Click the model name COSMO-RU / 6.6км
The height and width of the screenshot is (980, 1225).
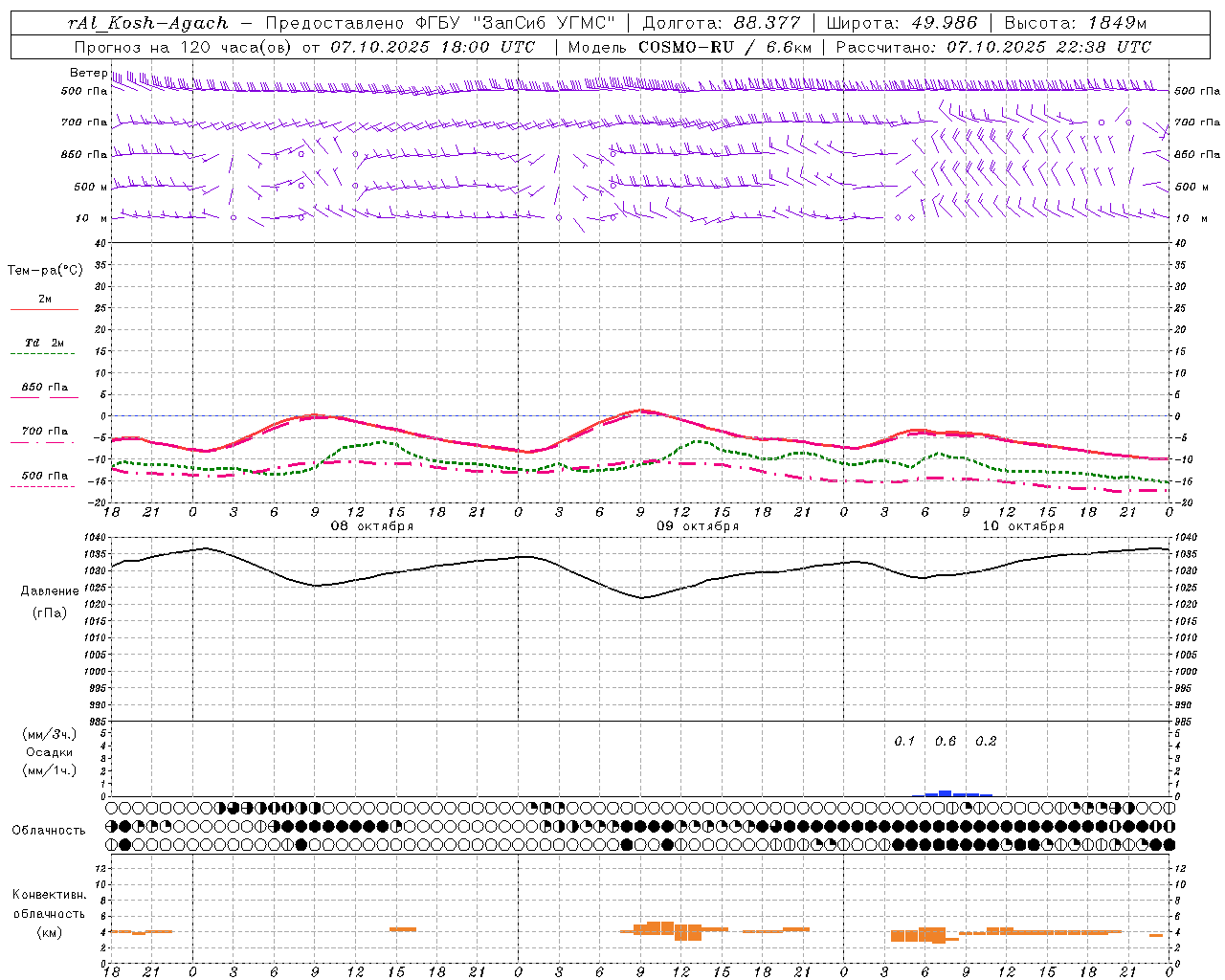(724, 47)
